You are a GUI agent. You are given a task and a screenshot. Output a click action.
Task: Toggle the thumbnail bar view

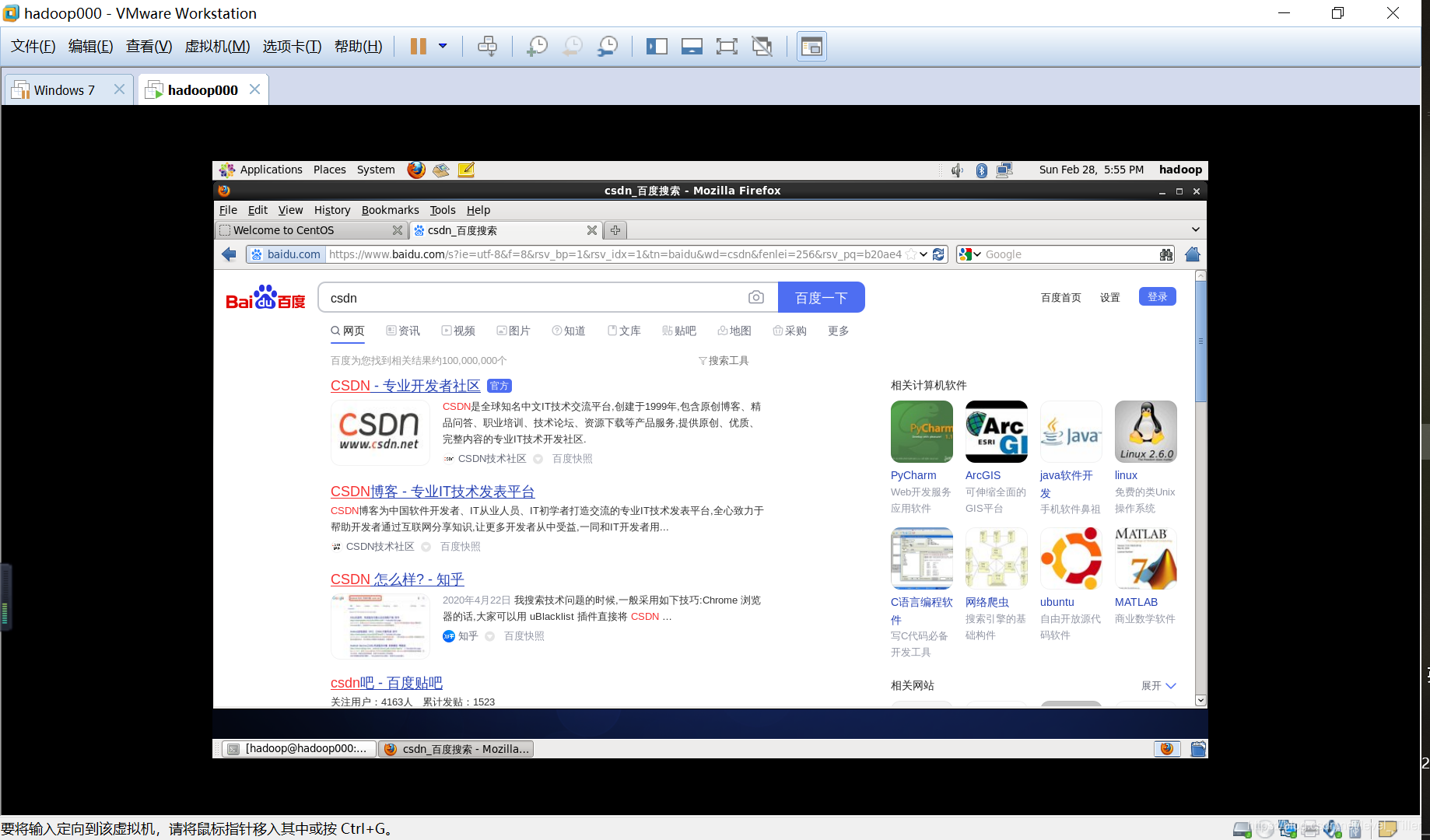692,46
